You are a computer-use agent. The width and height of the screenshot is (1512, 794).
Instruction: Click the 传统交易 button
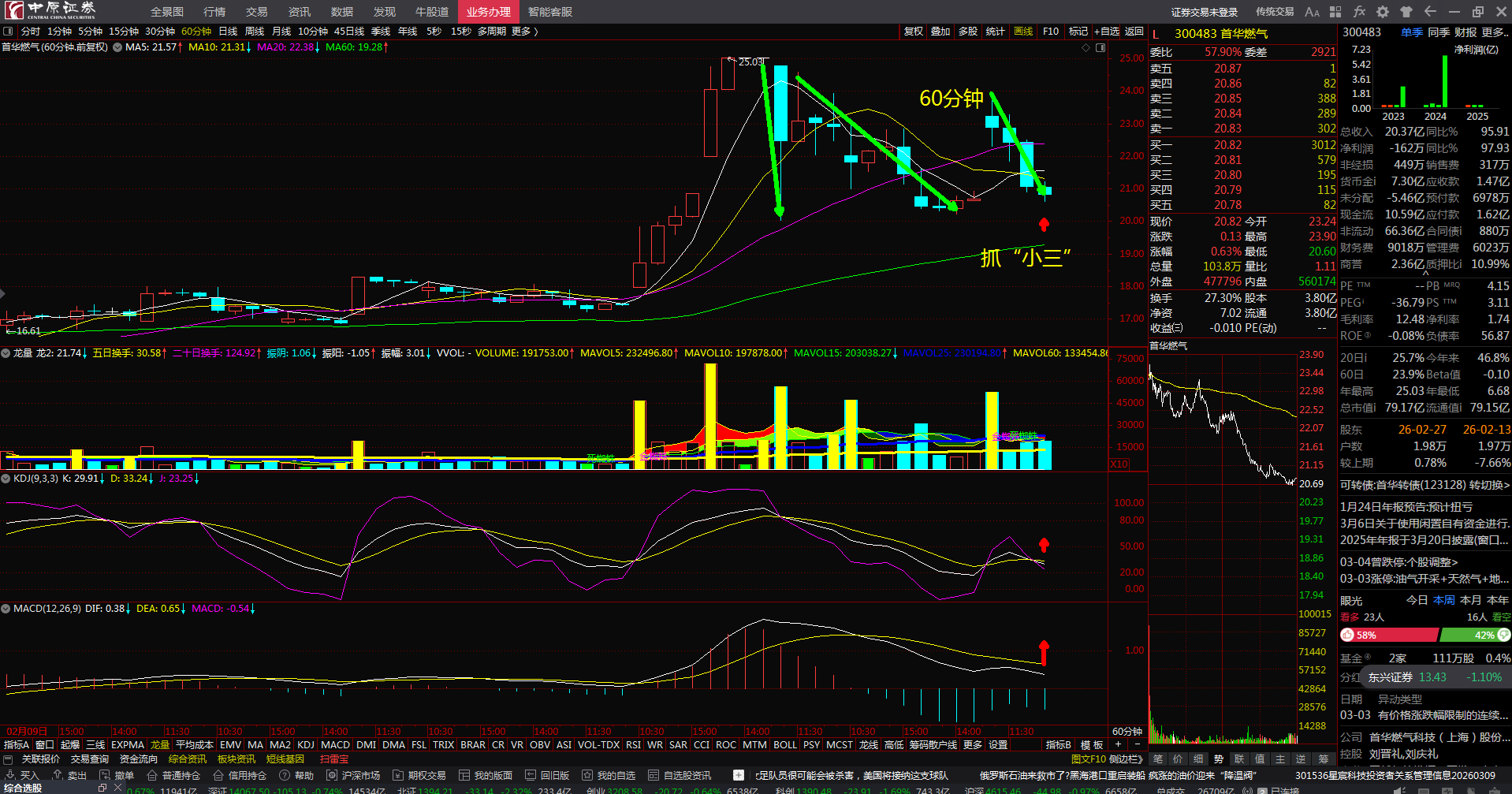(1275, 12)
